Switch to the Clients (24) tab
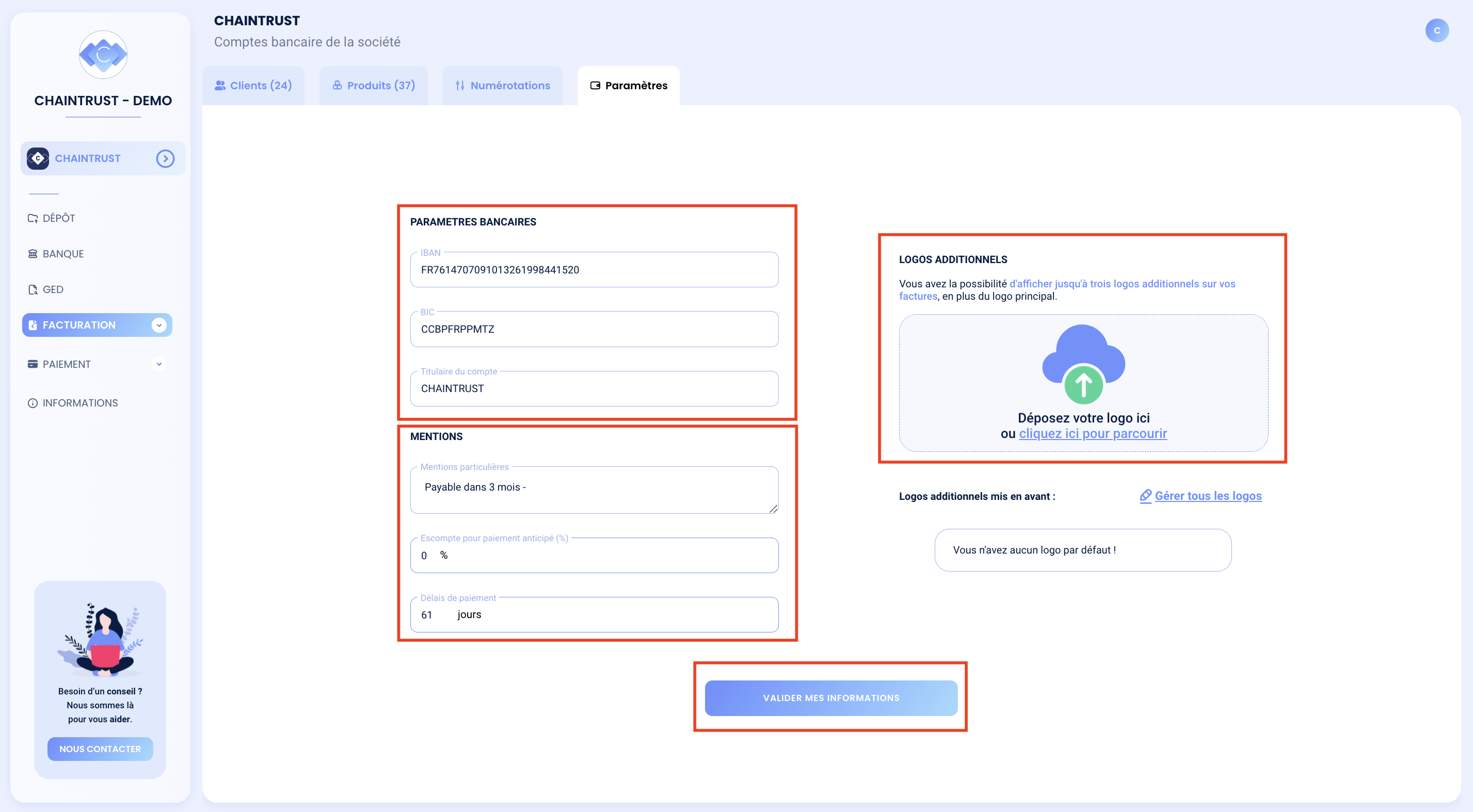 [x=253, y=86]
